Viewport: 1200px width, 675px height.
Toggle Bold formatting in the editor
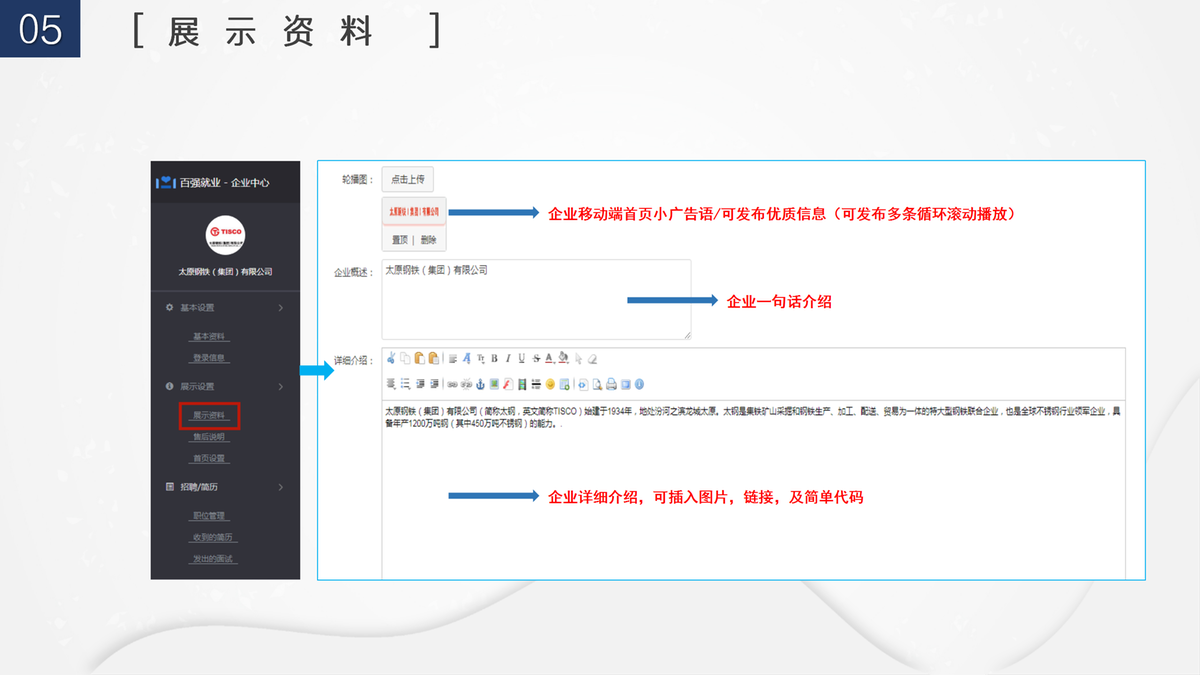(x=494, y=358)
